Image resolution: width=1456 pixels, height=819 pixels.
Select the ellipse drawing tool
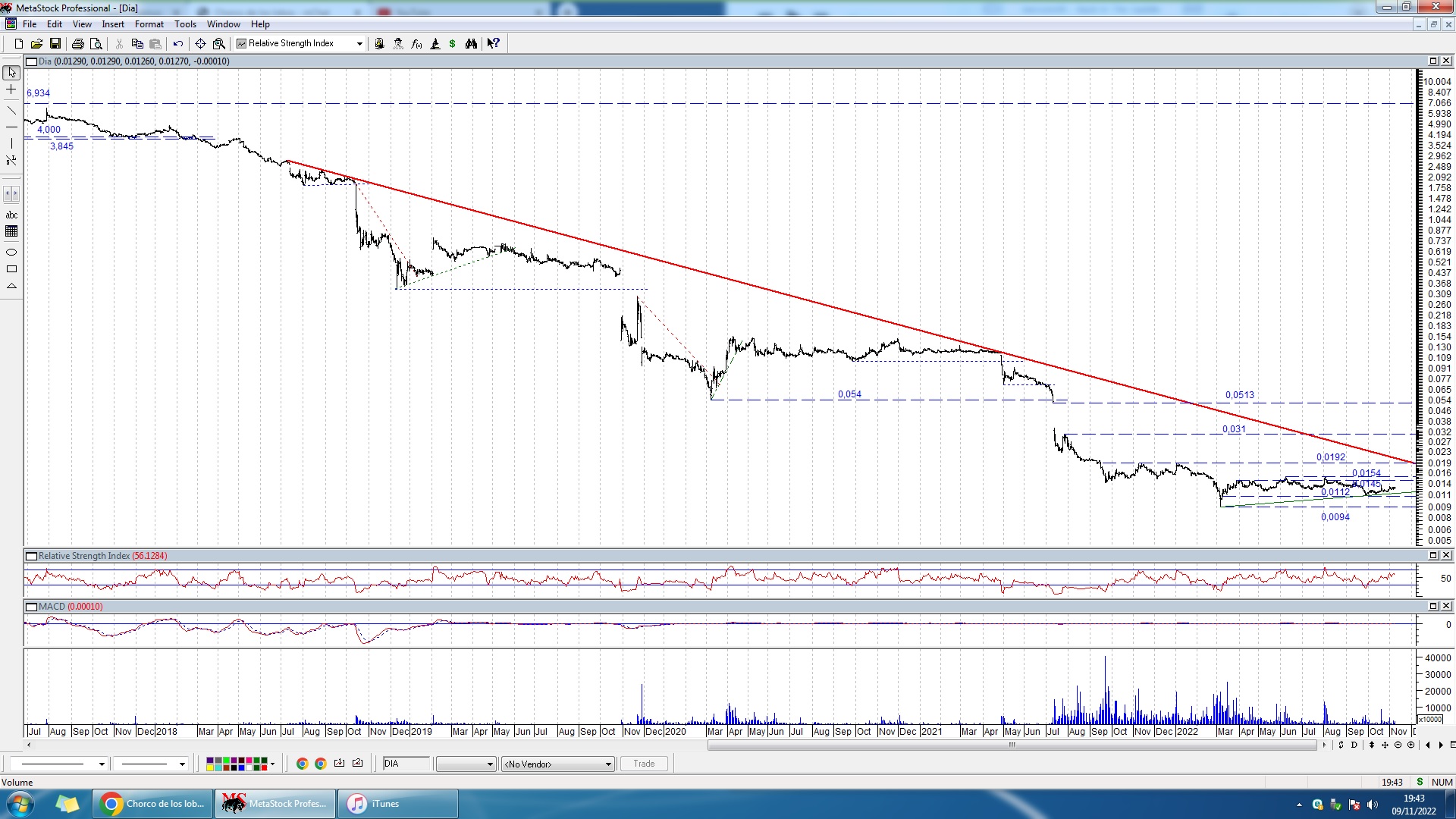(x=11, y=253)
